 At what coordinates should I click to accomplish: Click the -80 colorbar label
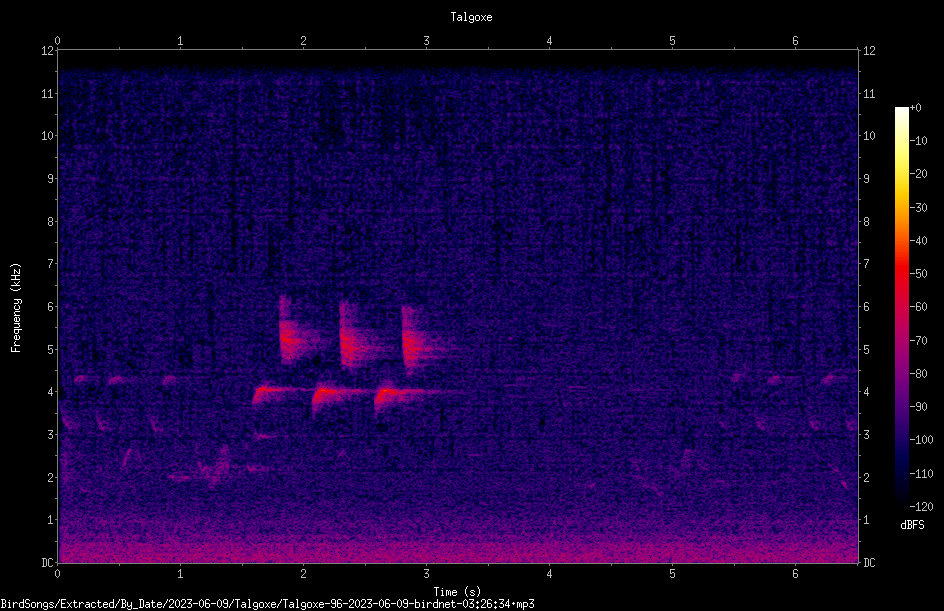[918, 374]
